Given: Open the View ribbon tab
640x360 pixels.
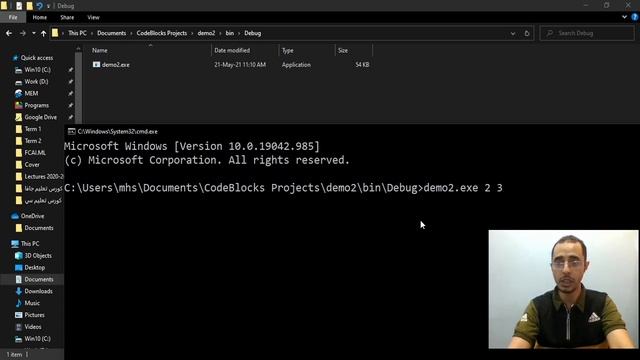Looking at the screenshot, I should (x=93, y=18).
